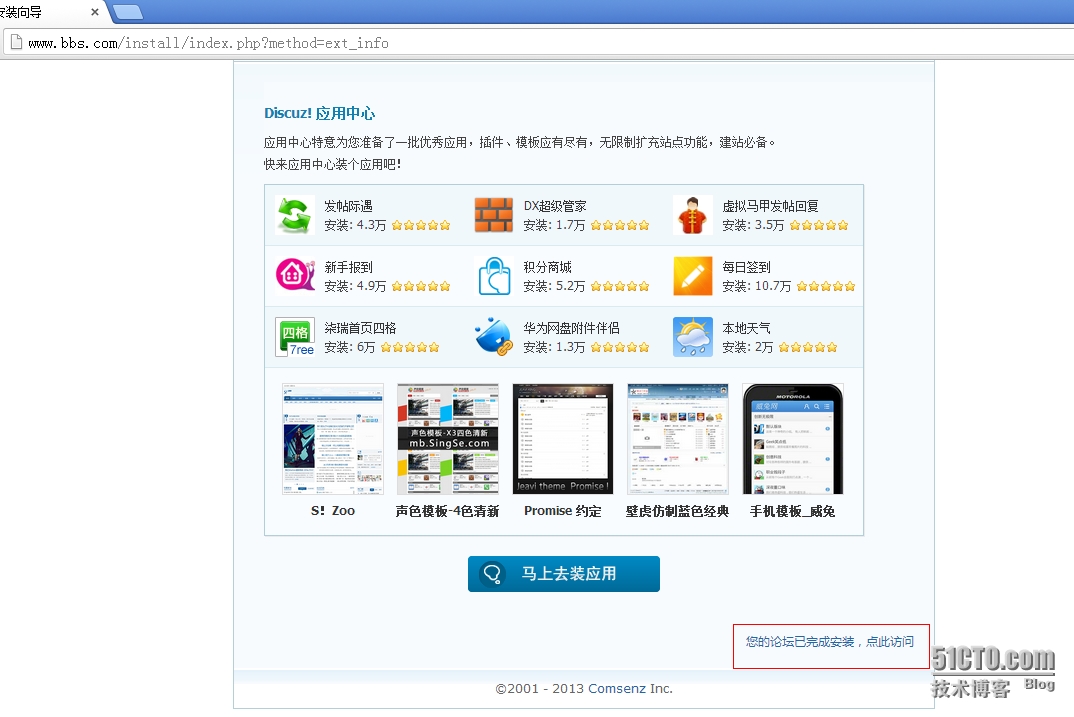
Task: Click the 华为网盘附件伴侣 blue icon
Action: (x=494, y=337)
